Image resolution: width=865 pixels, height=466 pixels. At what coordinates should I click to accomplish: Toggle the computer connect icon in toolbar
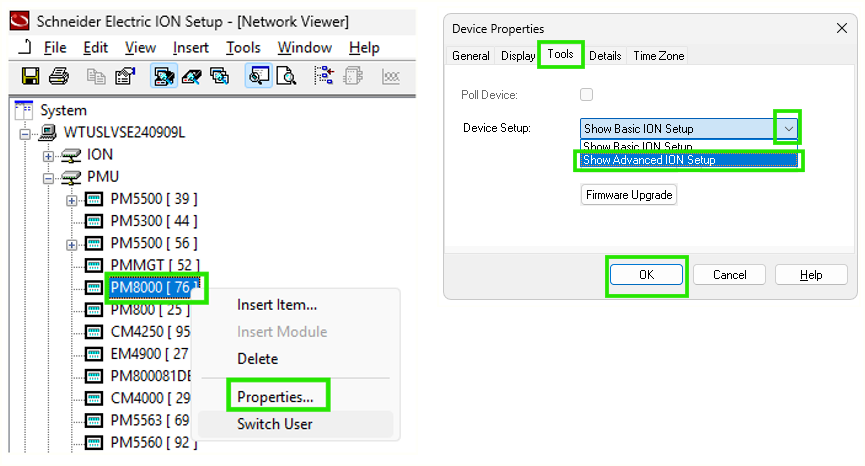(x=164, y=76)
